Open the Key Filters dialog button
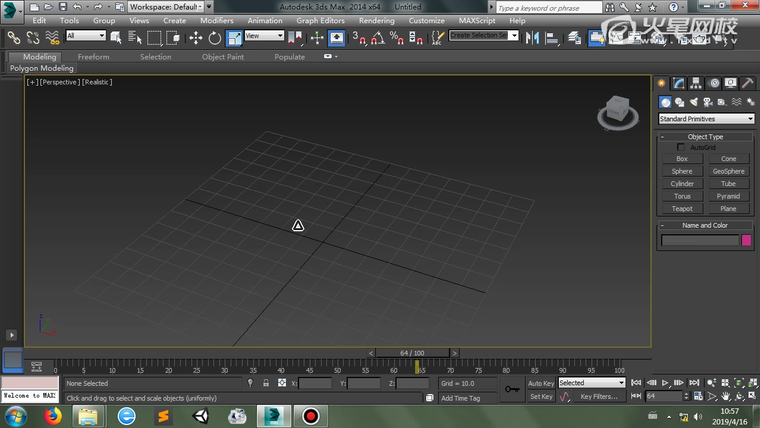 (599, 397)
